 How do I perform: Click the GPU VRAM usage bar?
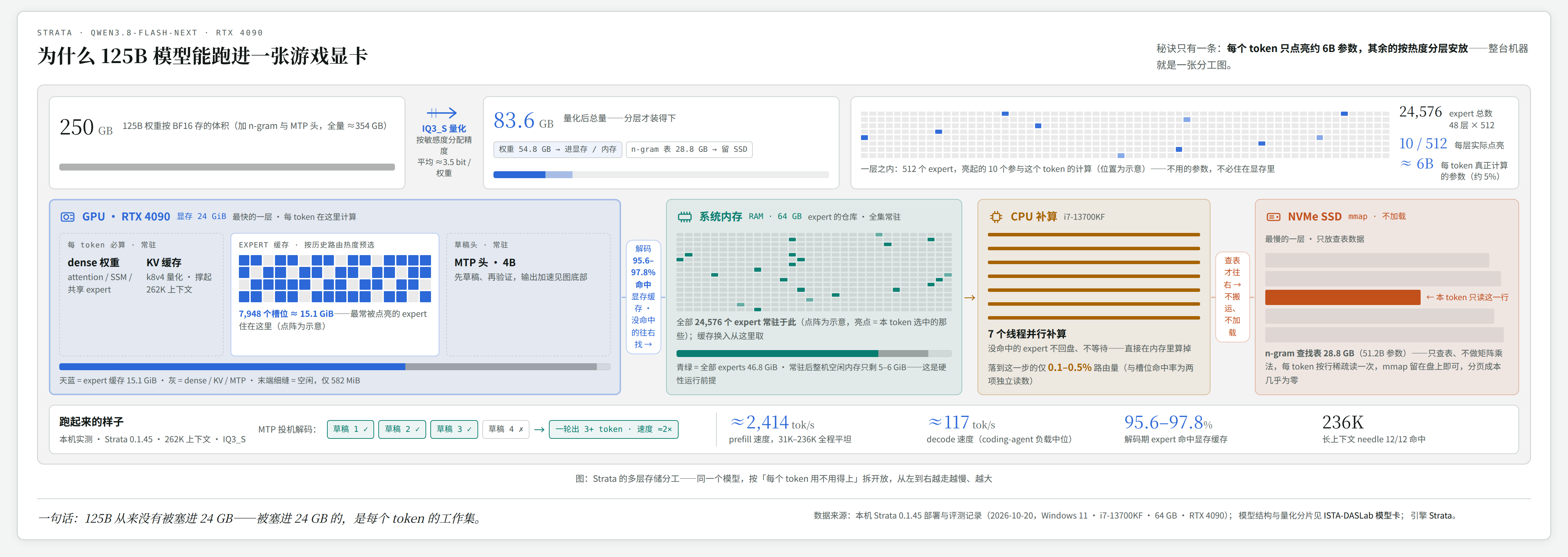click(335, 366)
